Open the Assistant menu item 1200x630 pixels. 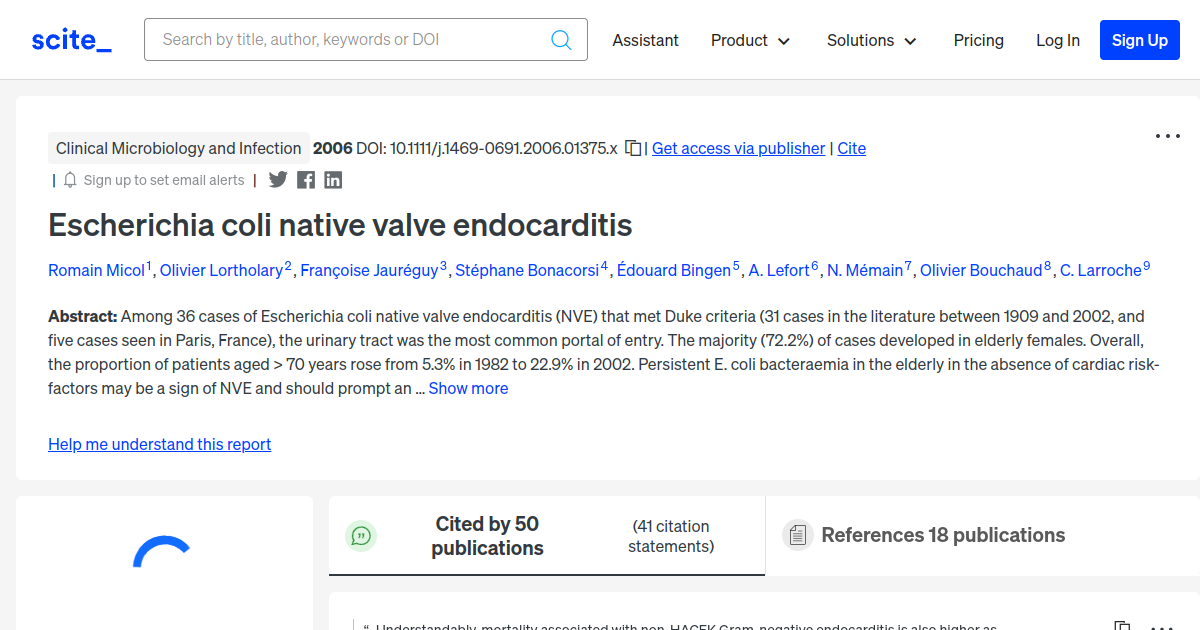tap(645, 40)
